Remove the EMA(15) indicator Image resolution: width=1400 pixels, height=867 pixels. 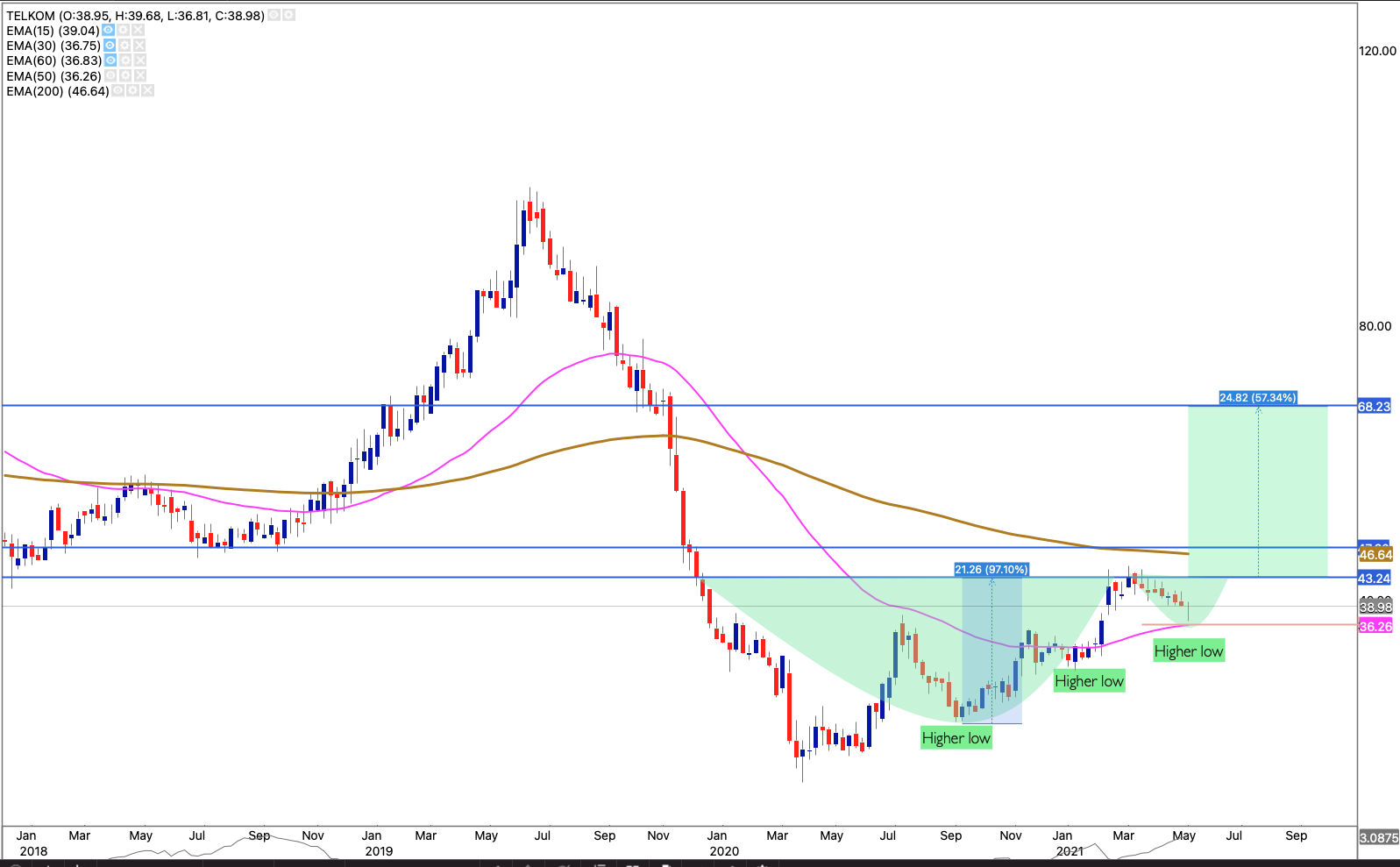pyautogui.click(x=139, y=31)
